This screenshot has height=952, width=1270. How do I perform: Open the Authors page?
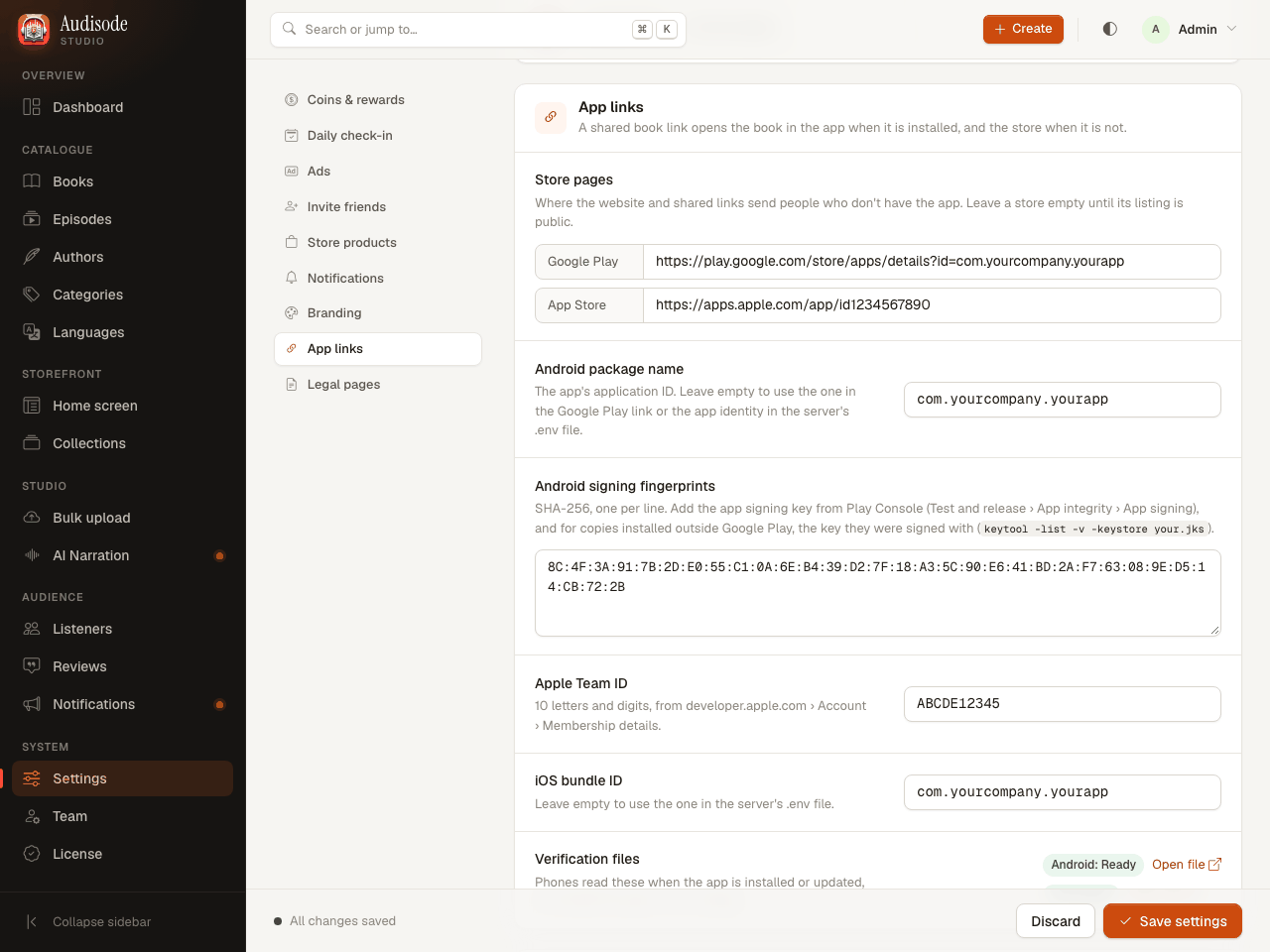[x=123, y=257]
